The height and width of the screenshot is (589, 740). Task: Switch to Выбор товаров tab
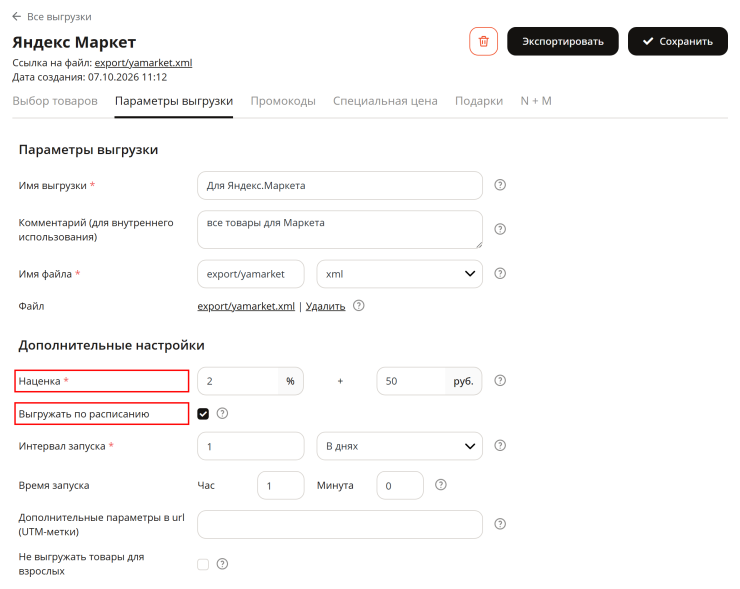55,101
